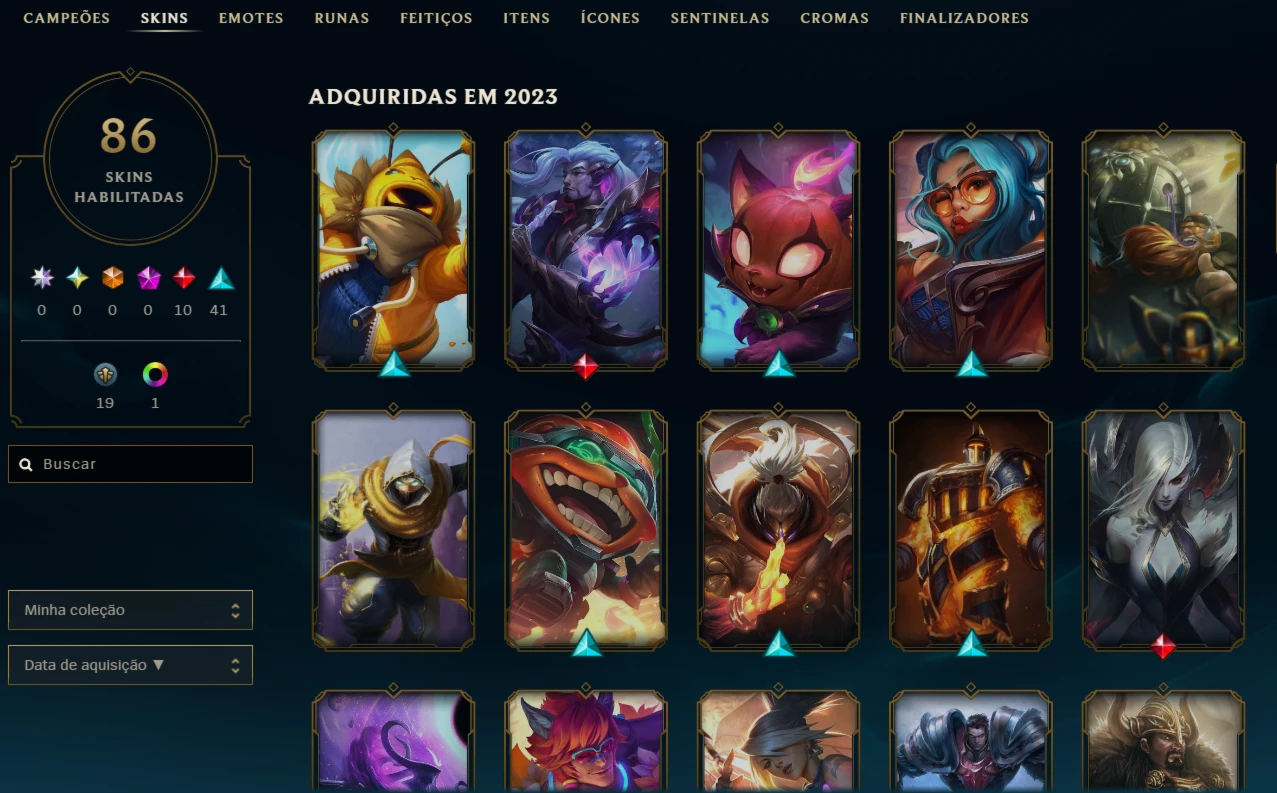Select the white-haired woman skin with red gem
The image size is (1277, 793).
[x=1163, y=530]
